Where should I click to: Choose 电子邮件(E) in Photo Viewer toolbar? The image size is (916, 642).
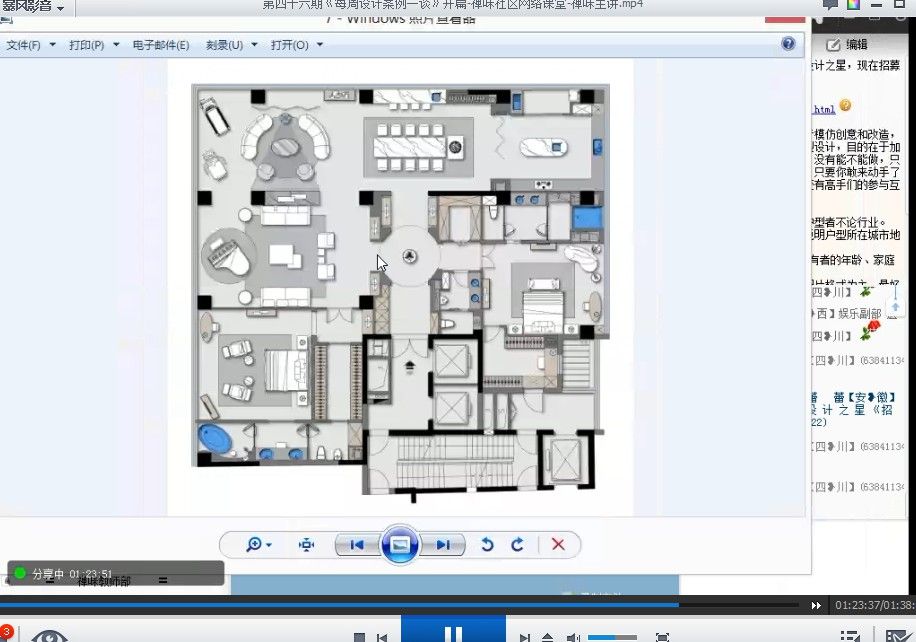[x=161, y=45]
